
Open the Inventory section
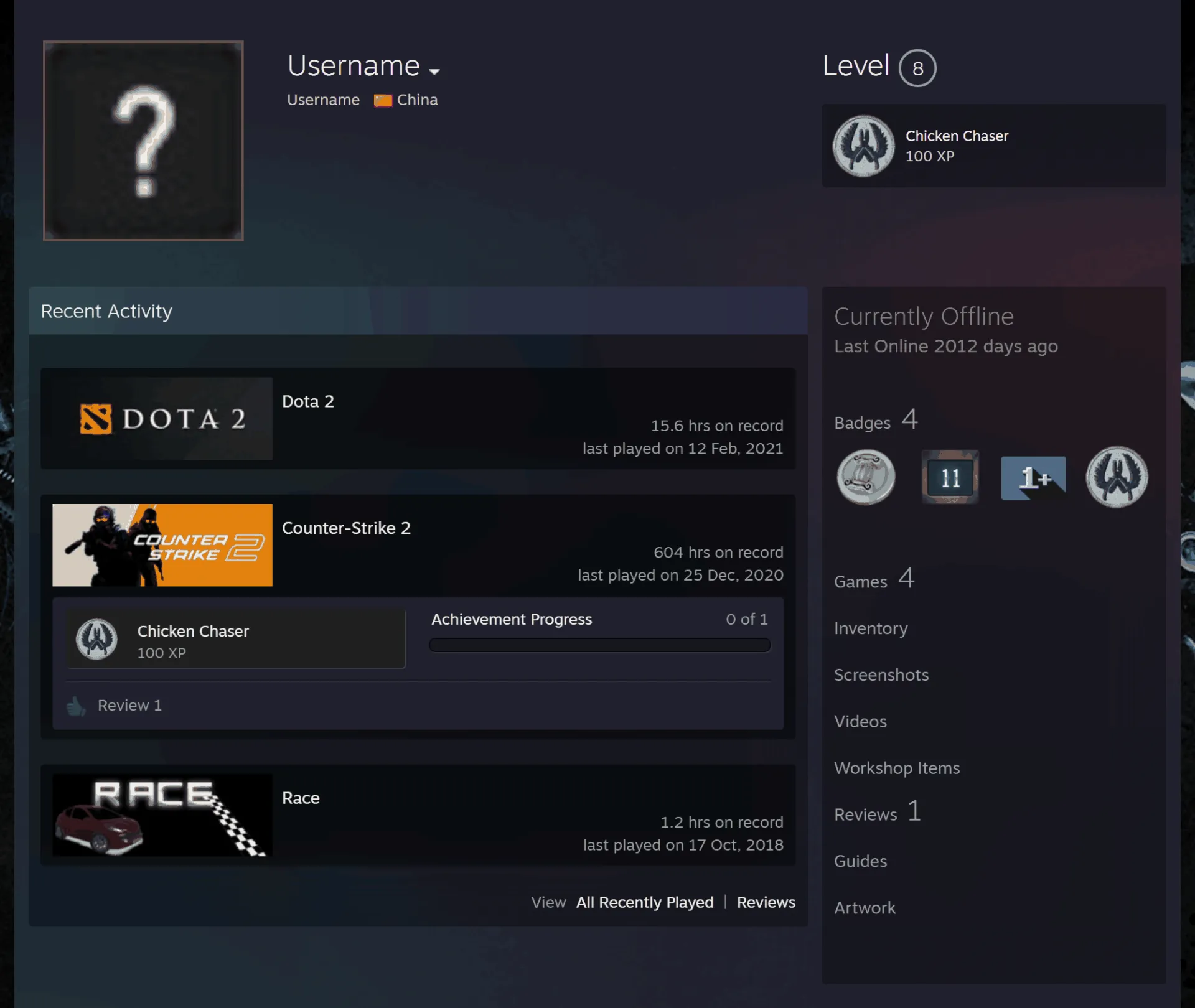coord(871,628)
